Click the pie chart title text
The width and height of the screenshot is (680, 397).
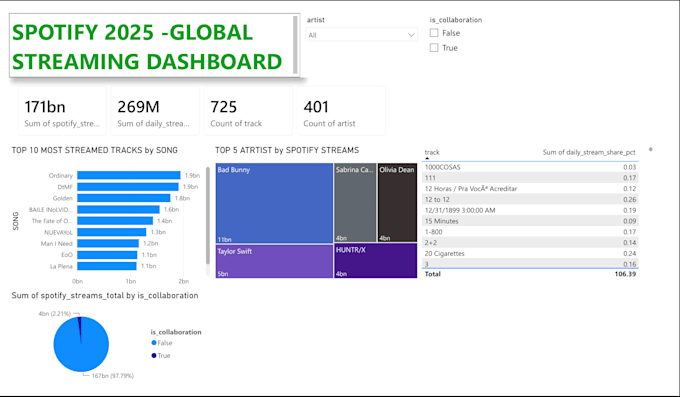pyautogui.click(x=105, y=295)
